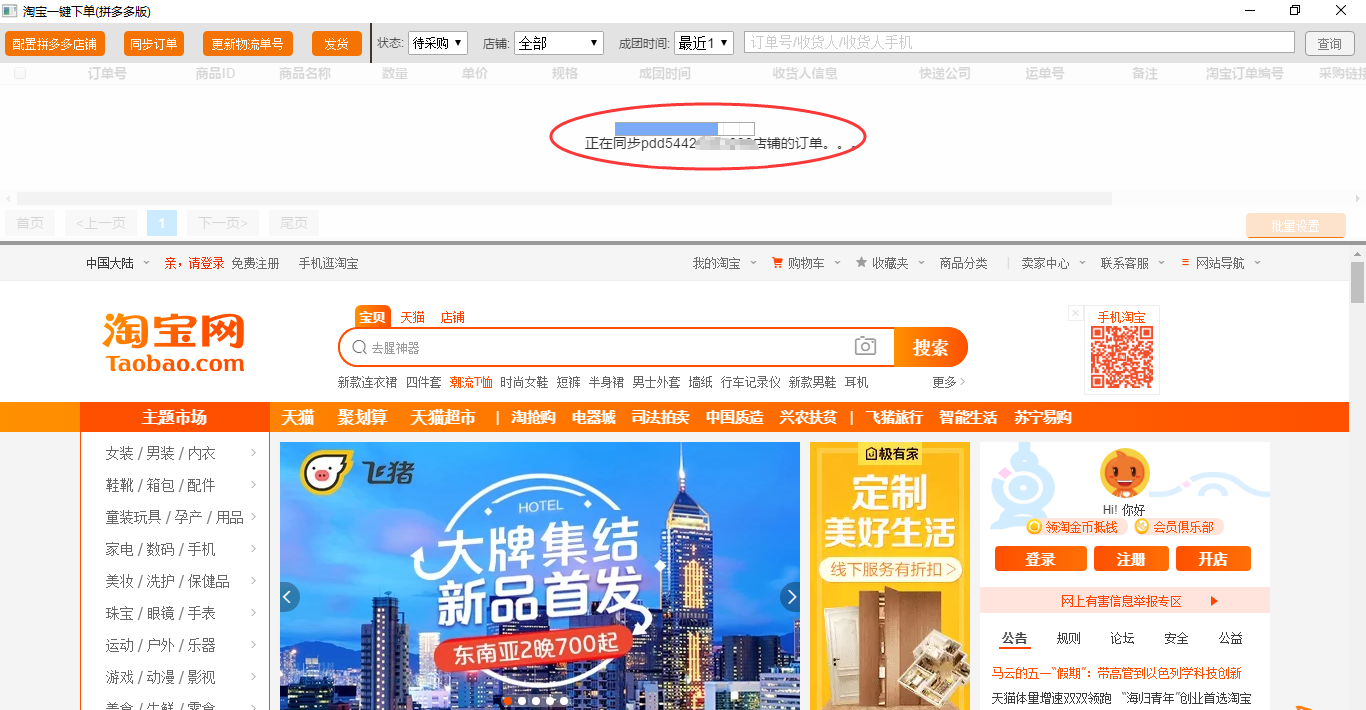The height and width of the screenshot is (710, 1366).
Task: Expand the 我的淘宝 dropdown menu
Action: click(x=753, y=263)
